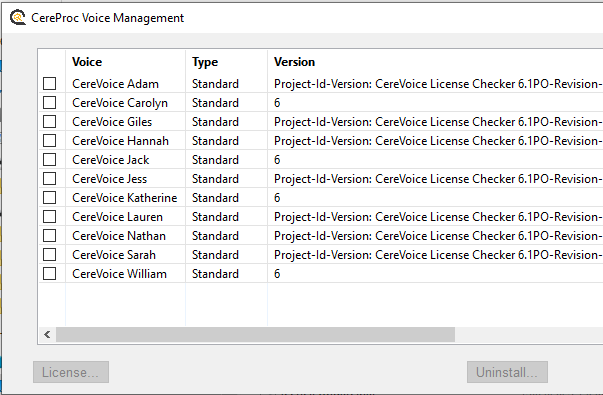The width and height of the screenshot is (603, 395).
Task: Click Project-Id-Version text in Adam row
Action: [x=438, y=84]
